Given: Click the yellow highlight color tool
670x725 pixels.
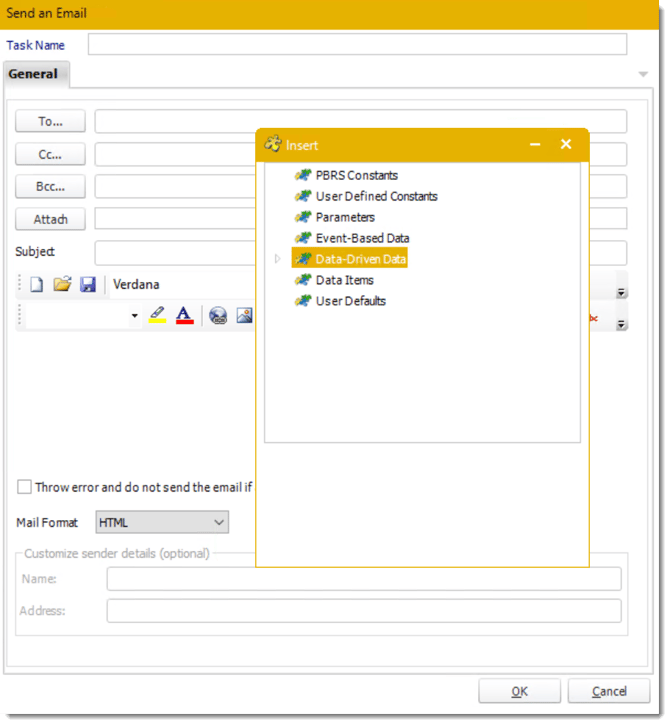Looking at the screenshot, I should point(157,315).
